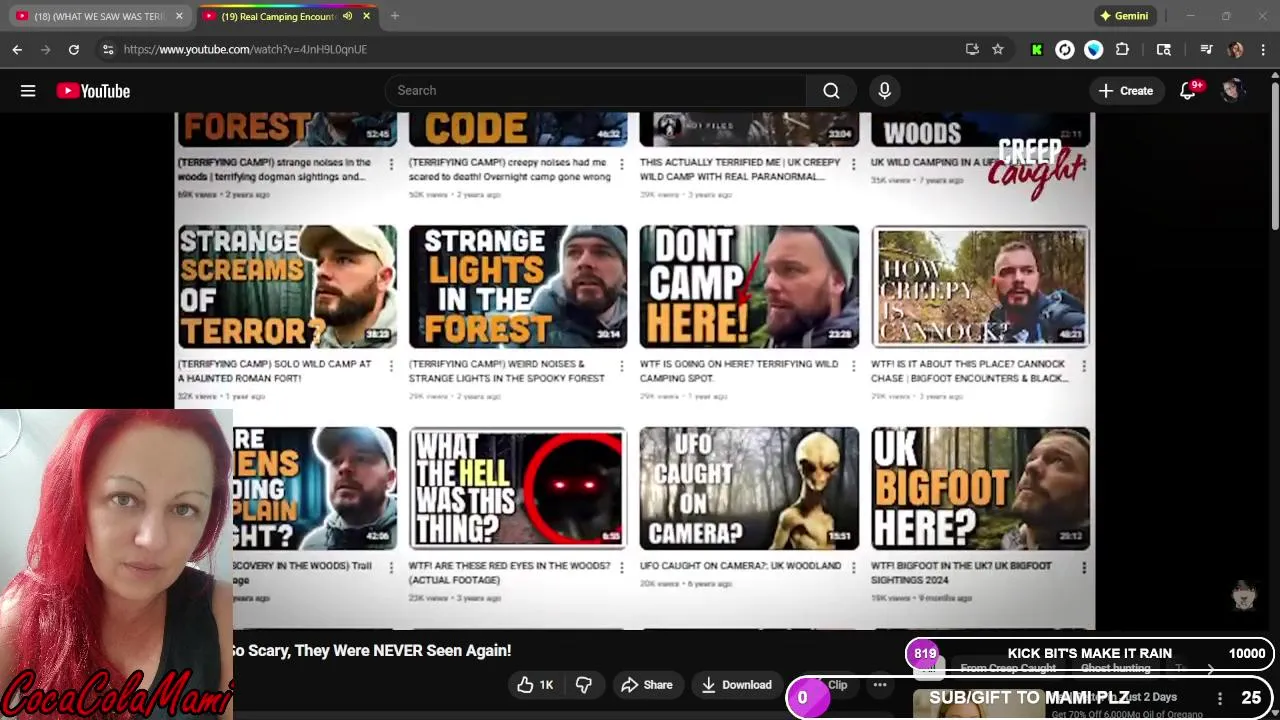Image resolution: width=1280 pixels, height=720 pixels.
Task: Open the blue shield extension icon
Action: point(1094,49)
